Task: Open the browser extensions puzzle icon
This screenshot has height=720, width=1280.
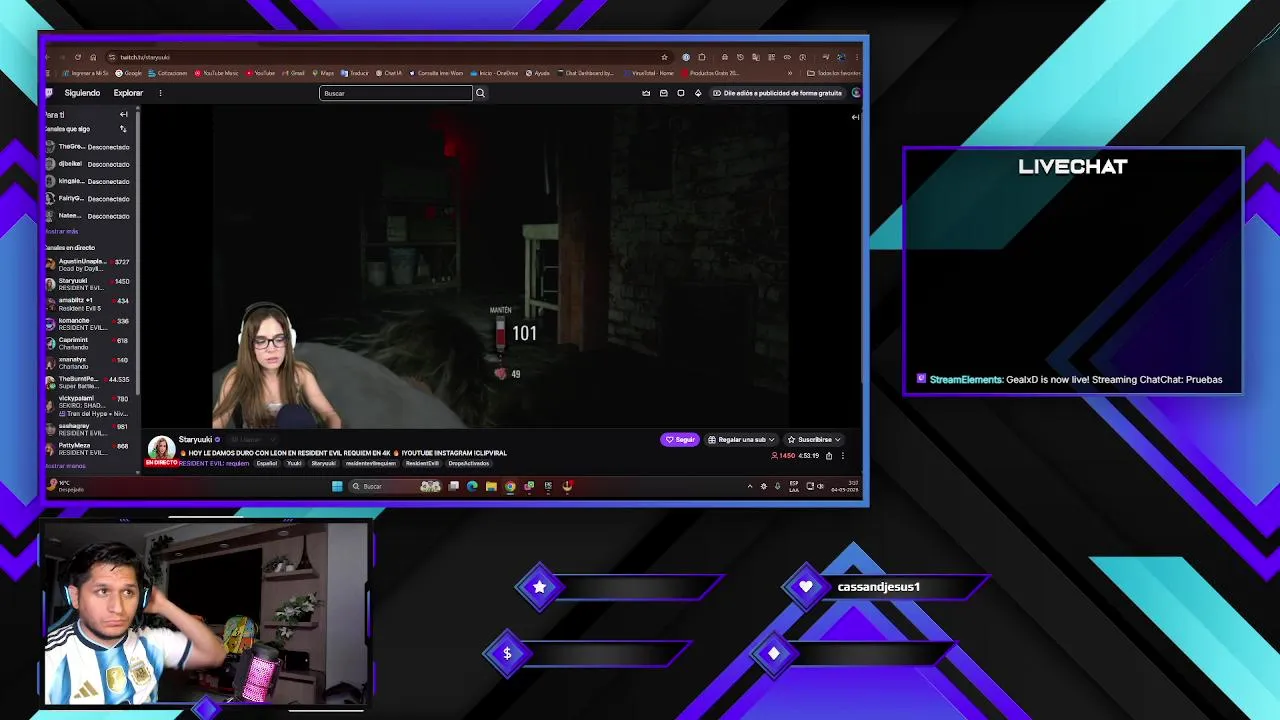Action: (x=702, y=57)
